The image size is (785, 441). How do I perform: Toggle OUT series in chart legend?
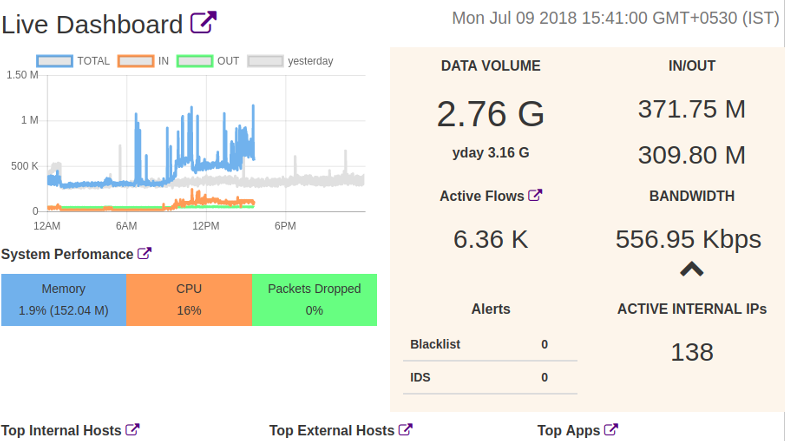pyautogui.click(x=194, y=61)
